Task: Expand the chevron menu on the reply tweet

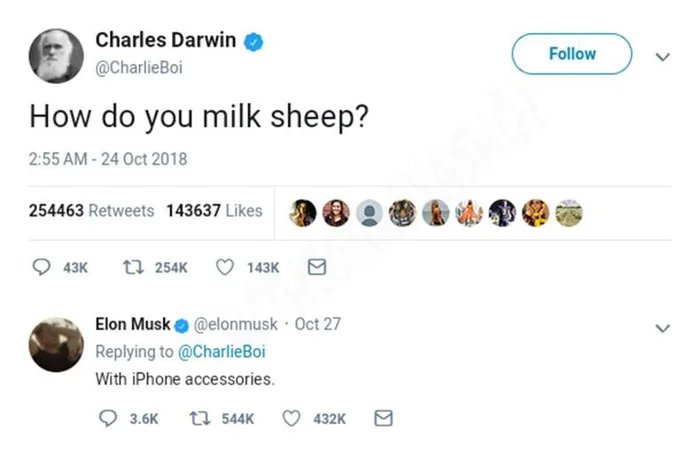Action: coord(661,327)
